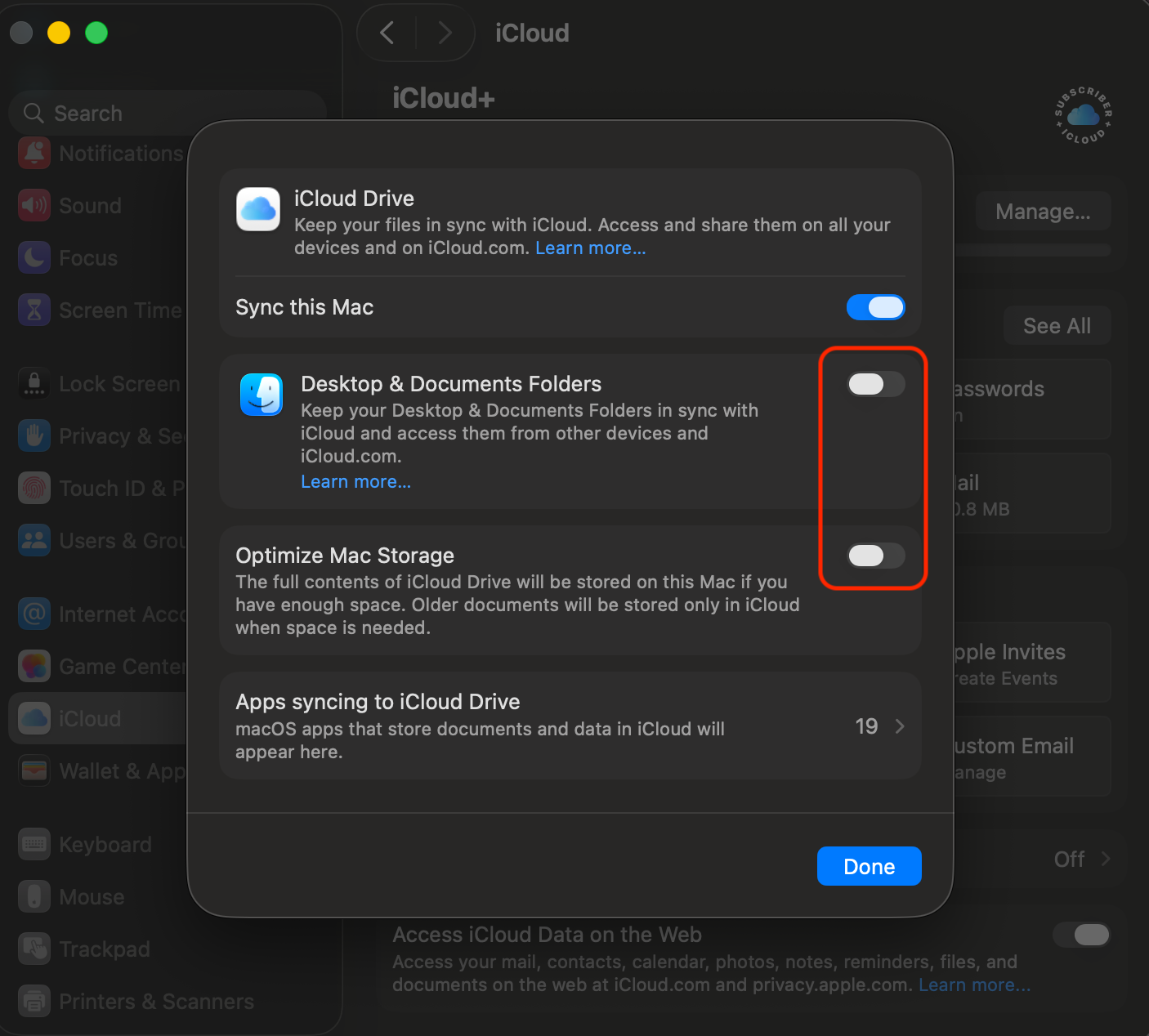Click the Game Center label in sidebar
Screen dimensions: 1149x1036
(123, 667)
